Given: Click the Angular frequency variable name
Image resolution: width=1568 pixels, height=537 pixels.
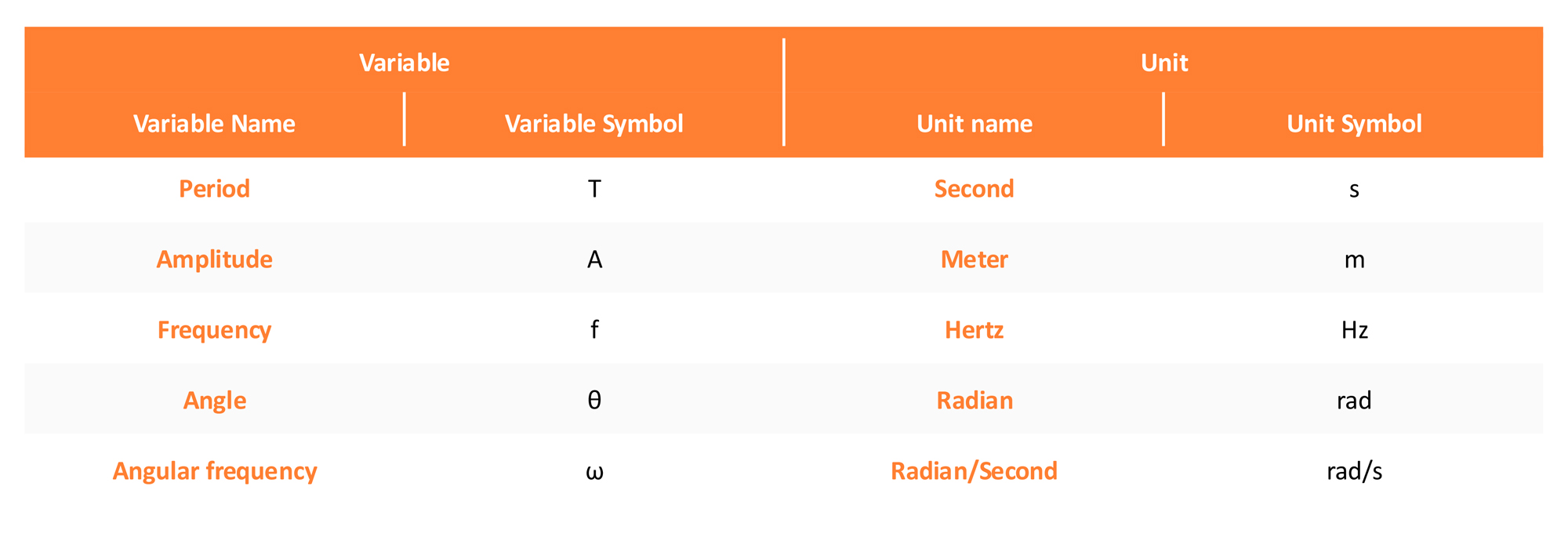Looking at the screenshot, I should (214, 471).
